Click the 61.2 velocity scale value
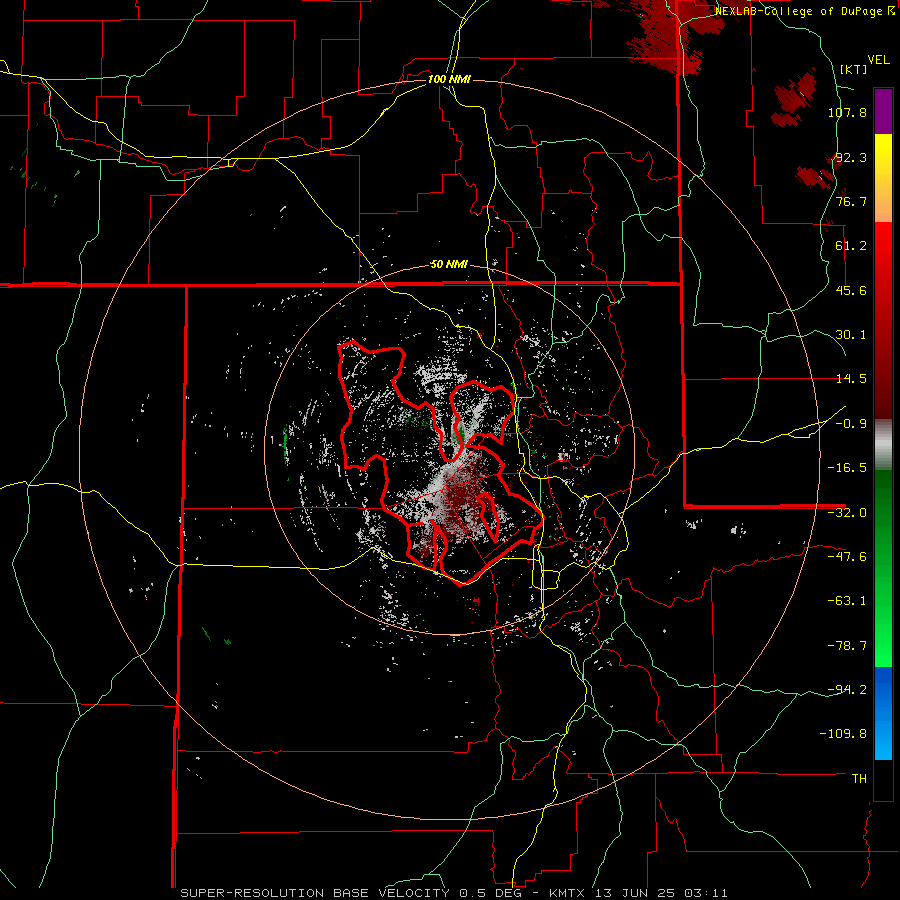 [x=851, y=246]
